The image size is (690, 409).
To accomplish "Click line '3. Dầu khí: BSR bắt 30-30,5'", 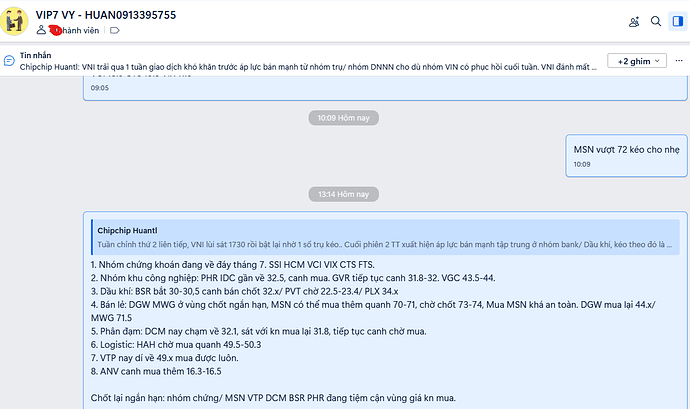I will tap(244, 291).
